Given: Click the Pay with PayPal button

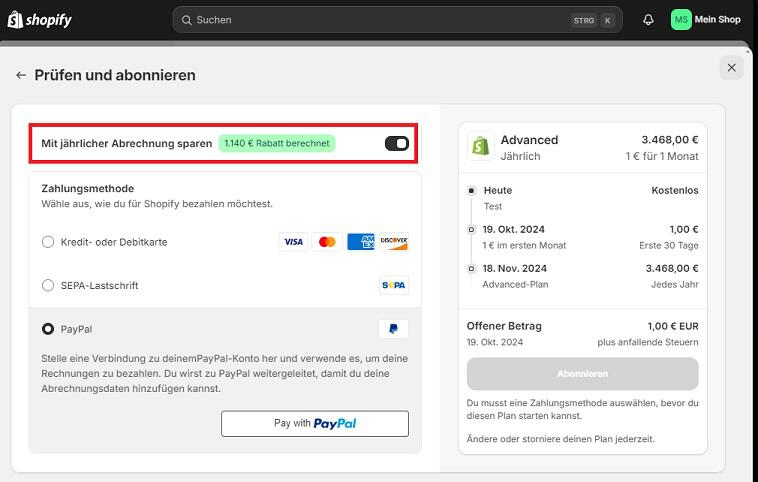Looking at the screenshot, I should coord(315,424).
